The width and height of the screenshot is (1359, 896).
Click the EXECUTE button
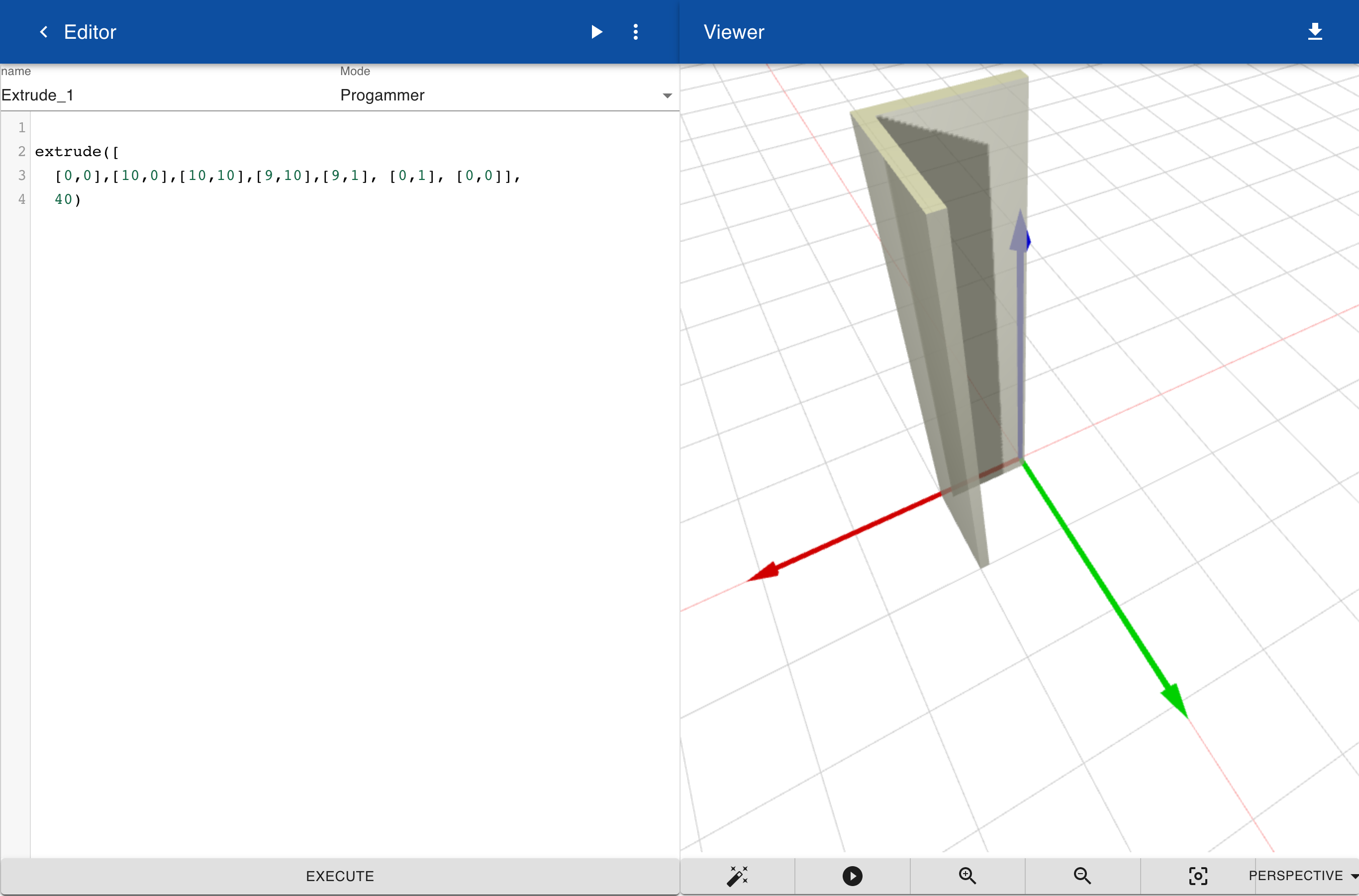(x=340, y=876)
